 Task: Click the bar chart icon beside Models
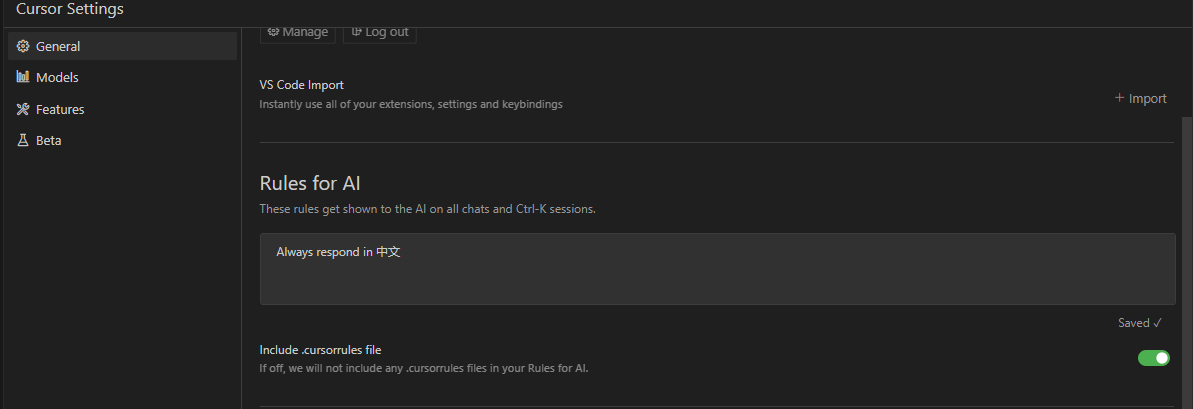point(23,77)
